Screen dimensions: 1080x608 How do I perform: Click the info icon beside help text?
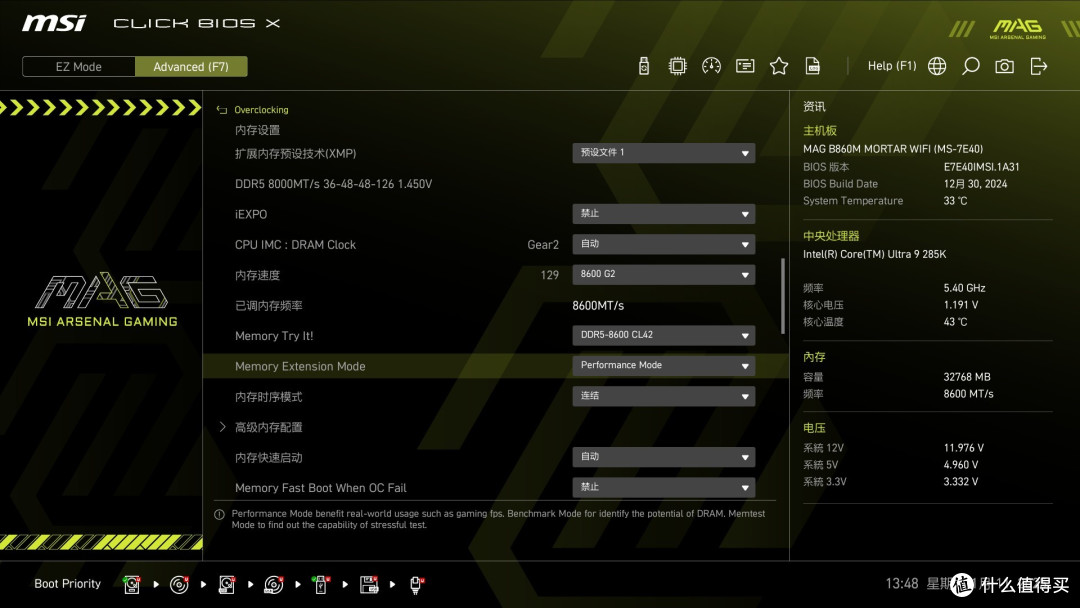tap(219, 514)
